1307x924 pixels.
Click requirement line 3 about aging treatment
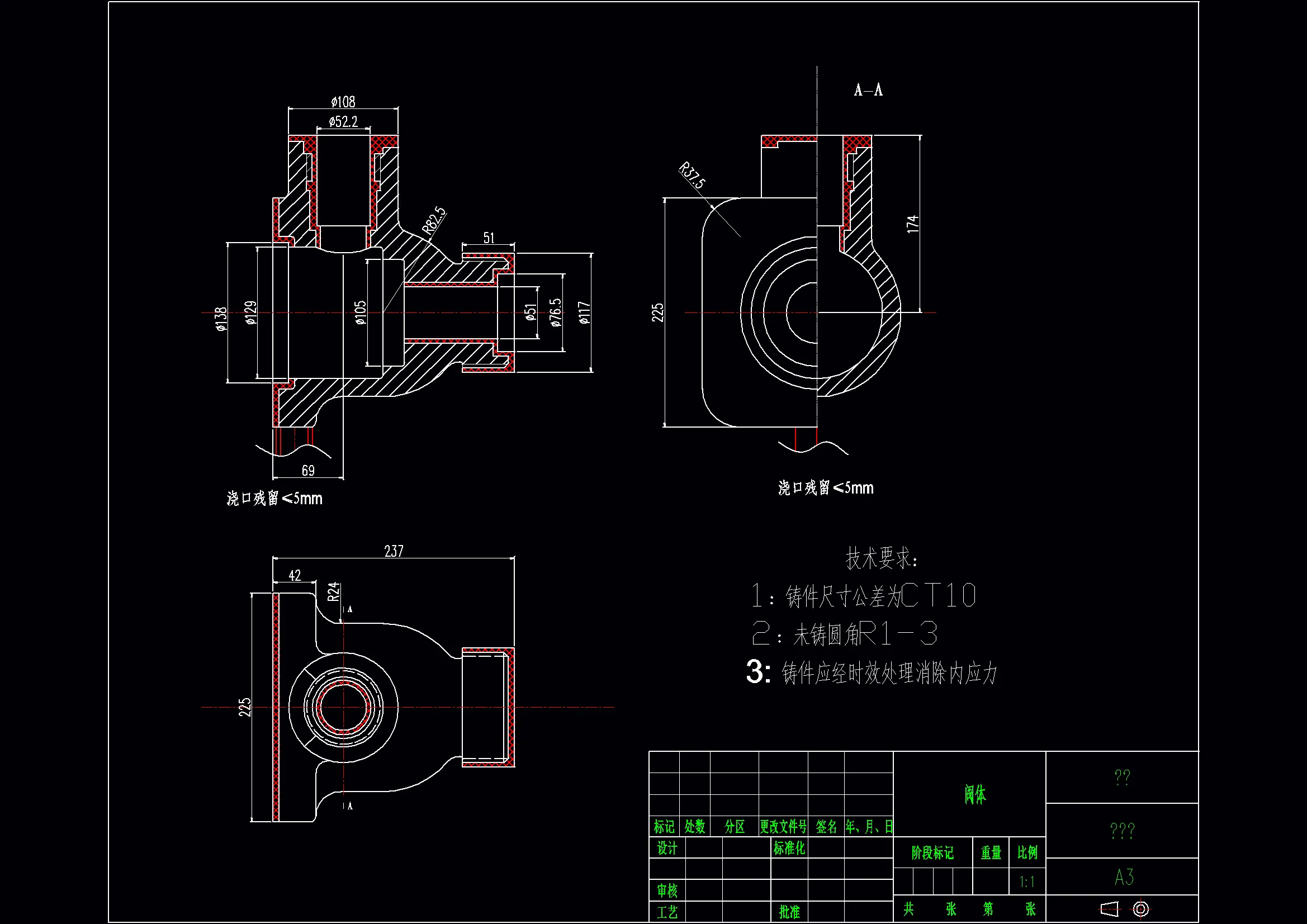coord(872,673)
